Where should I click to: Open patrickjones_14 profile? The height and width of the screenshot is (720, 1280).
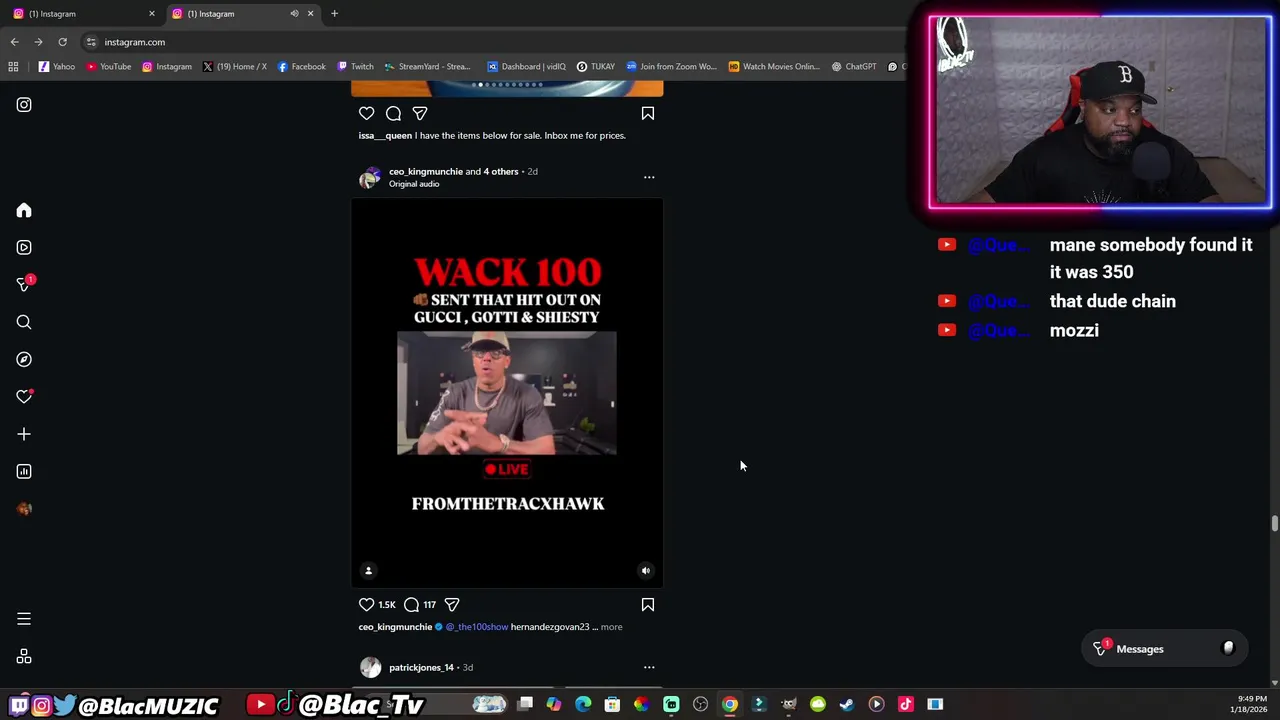pyautogui.click(x=421, y=667)
